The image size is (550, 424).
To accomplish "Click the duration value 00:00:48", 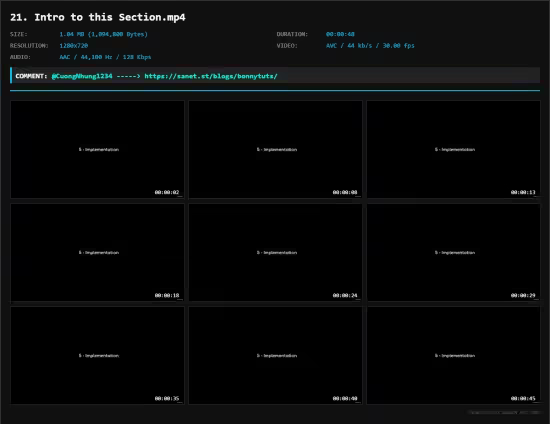I will [x=340, y=34].
